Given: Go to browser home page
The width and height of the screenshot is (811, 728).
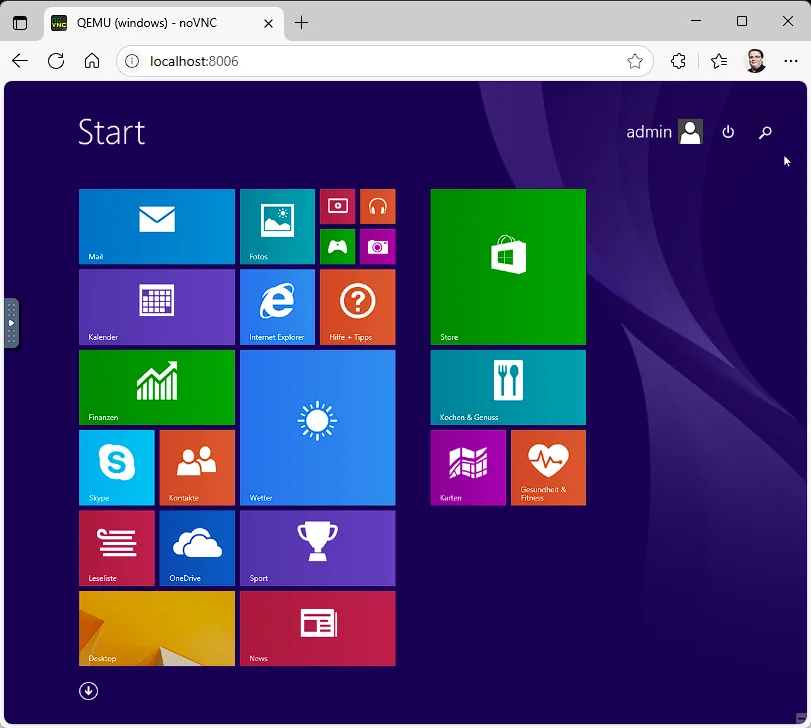Looking at the screenshot, I should pos(92,61).
